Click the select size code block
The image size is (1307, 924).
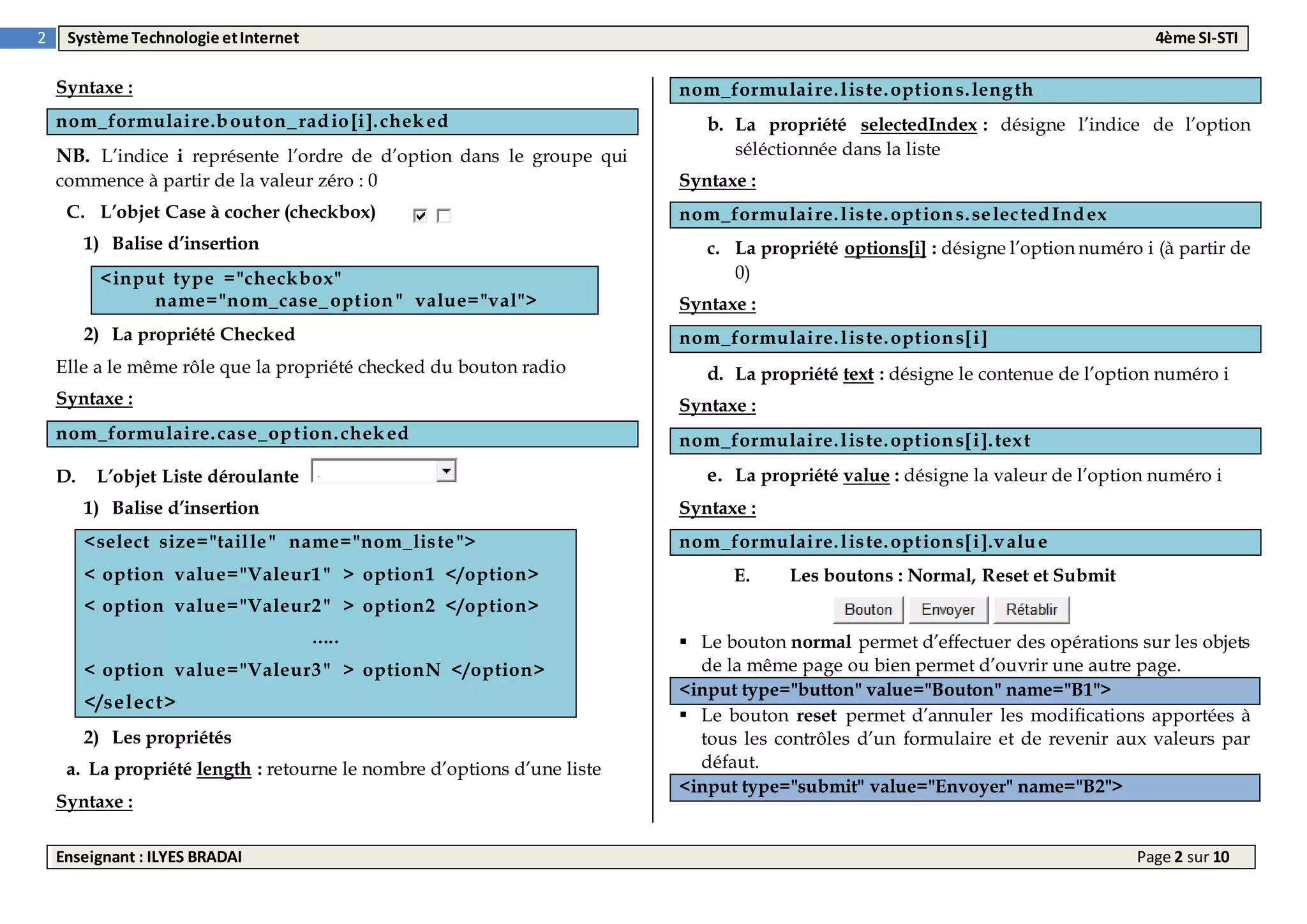325,623
